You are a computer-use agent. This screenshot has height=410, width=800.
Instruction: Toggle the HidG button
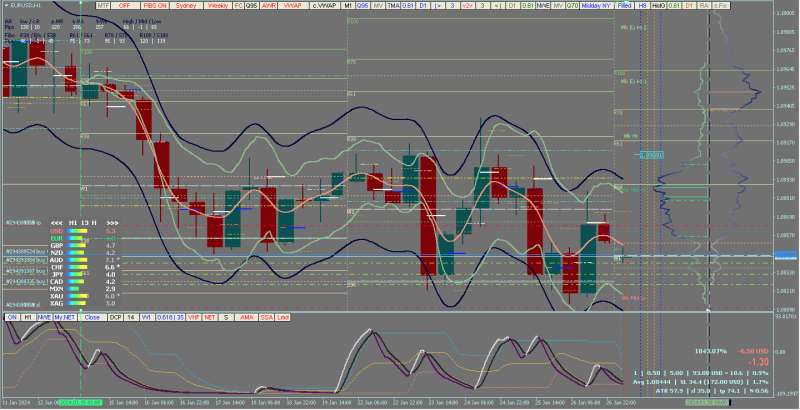[659, 6]
